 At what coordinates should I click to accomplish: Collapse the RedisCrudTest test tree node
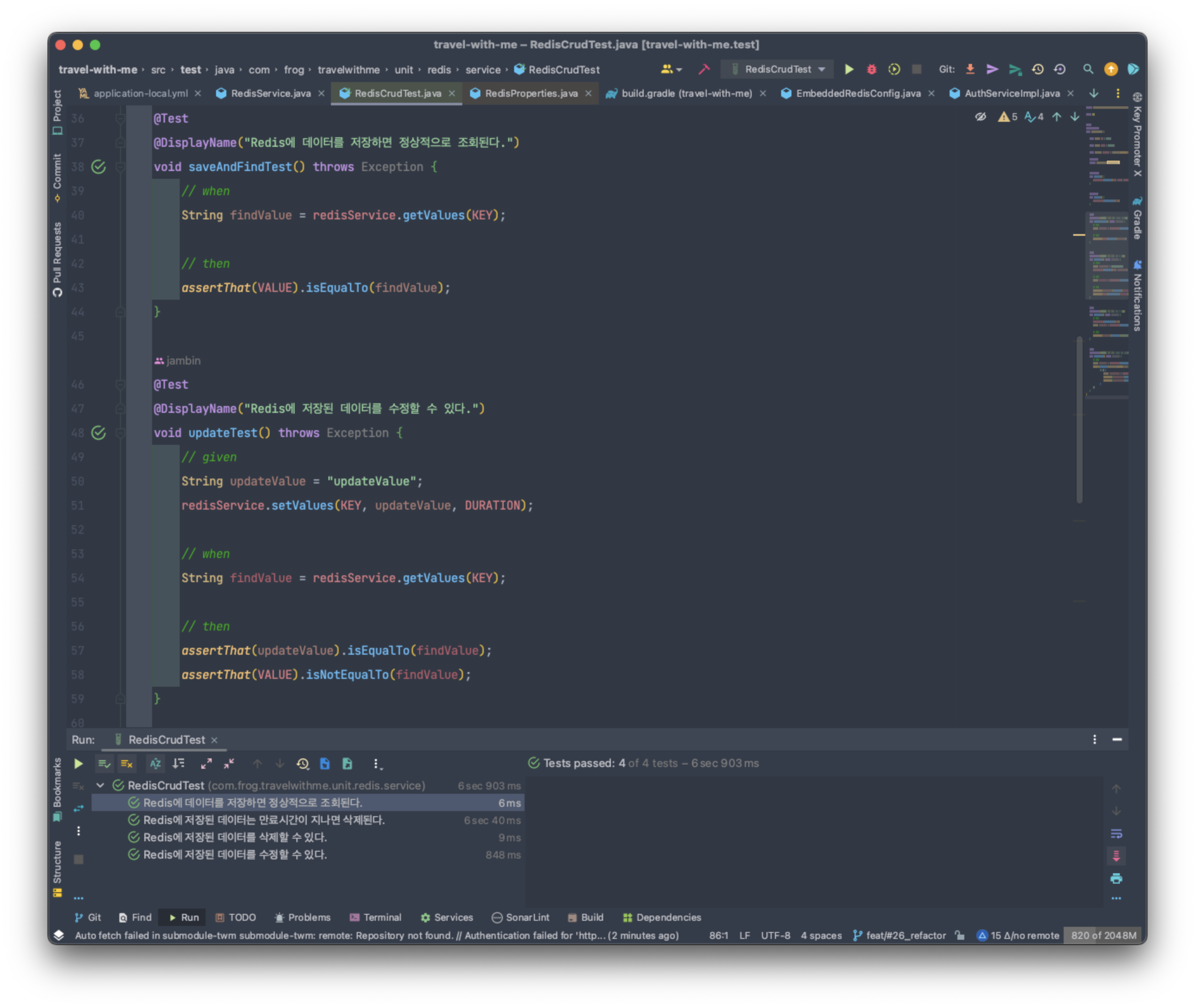101,785
